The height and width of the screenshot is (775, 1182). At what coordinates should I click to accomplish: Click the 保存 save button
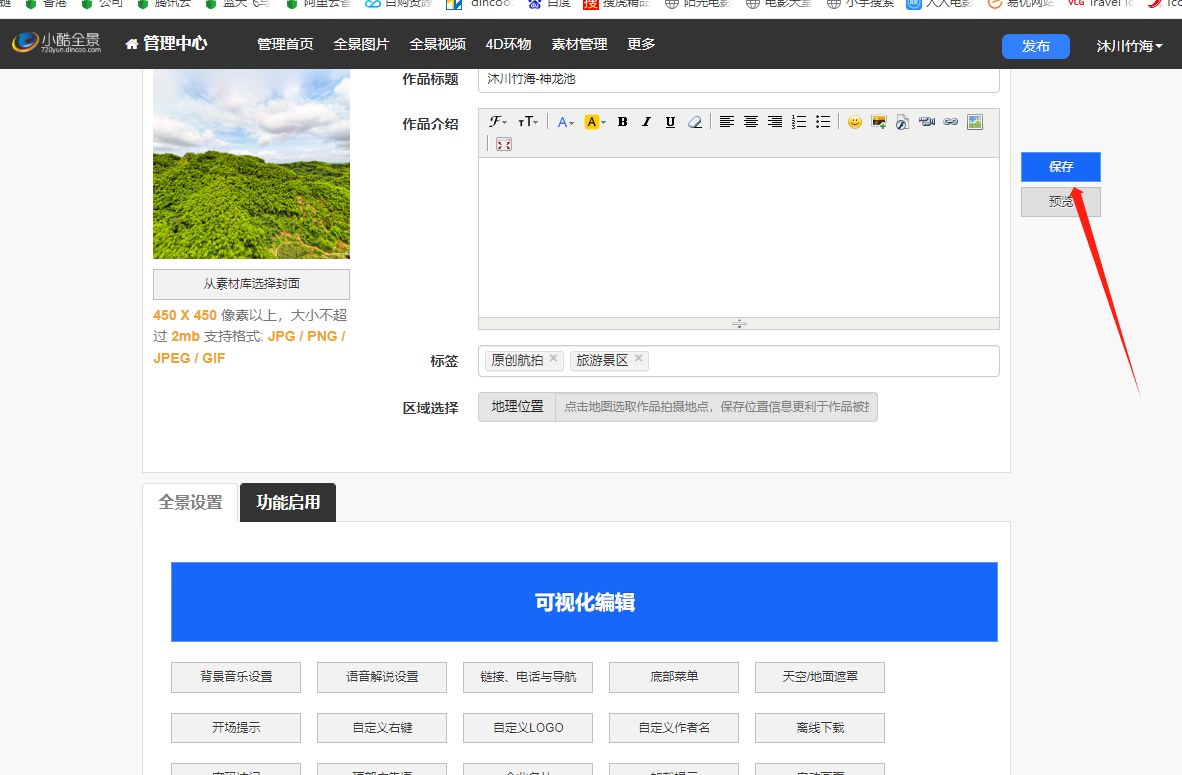click(x=1060, y=167)
